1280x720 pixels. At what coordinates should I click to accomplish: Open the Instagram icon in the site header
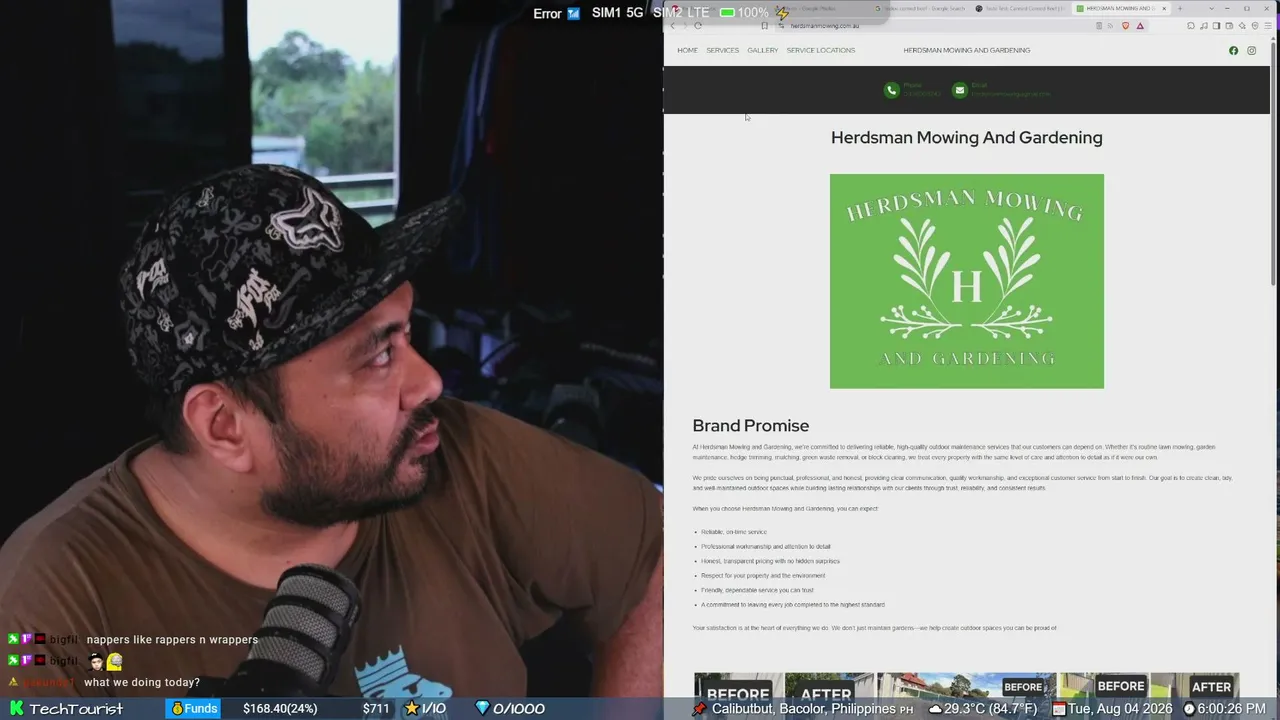pos(1251,50)
